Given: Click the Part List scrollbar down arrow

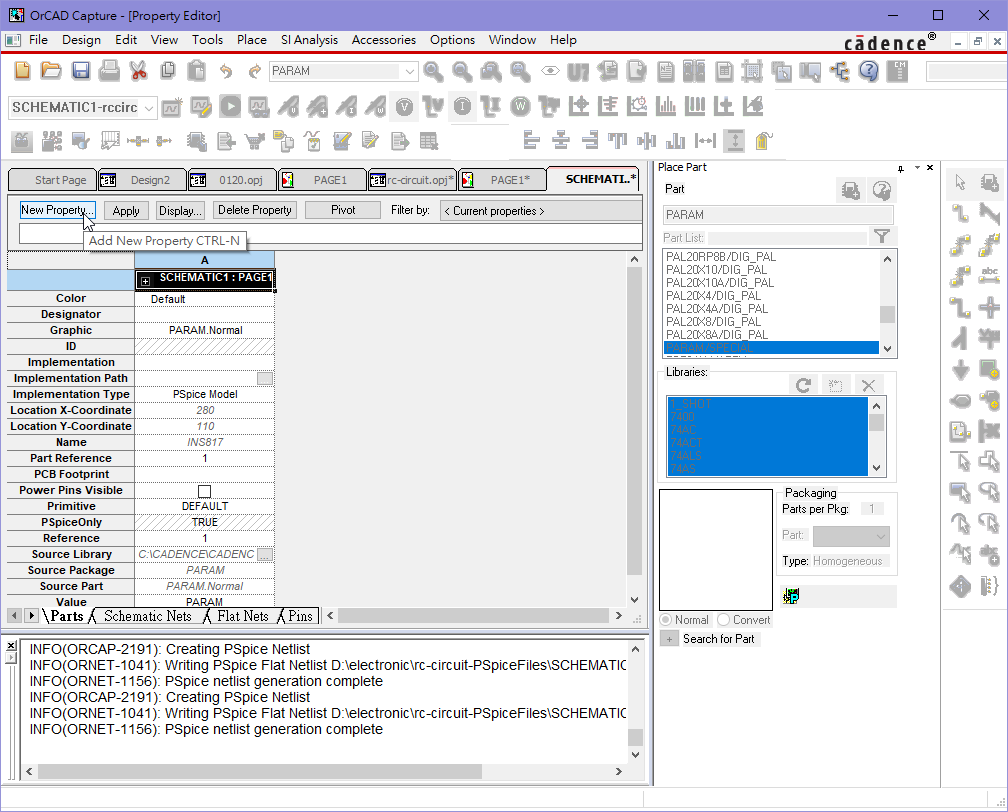Looking at the screenshot, I should (x=888, y=348).
